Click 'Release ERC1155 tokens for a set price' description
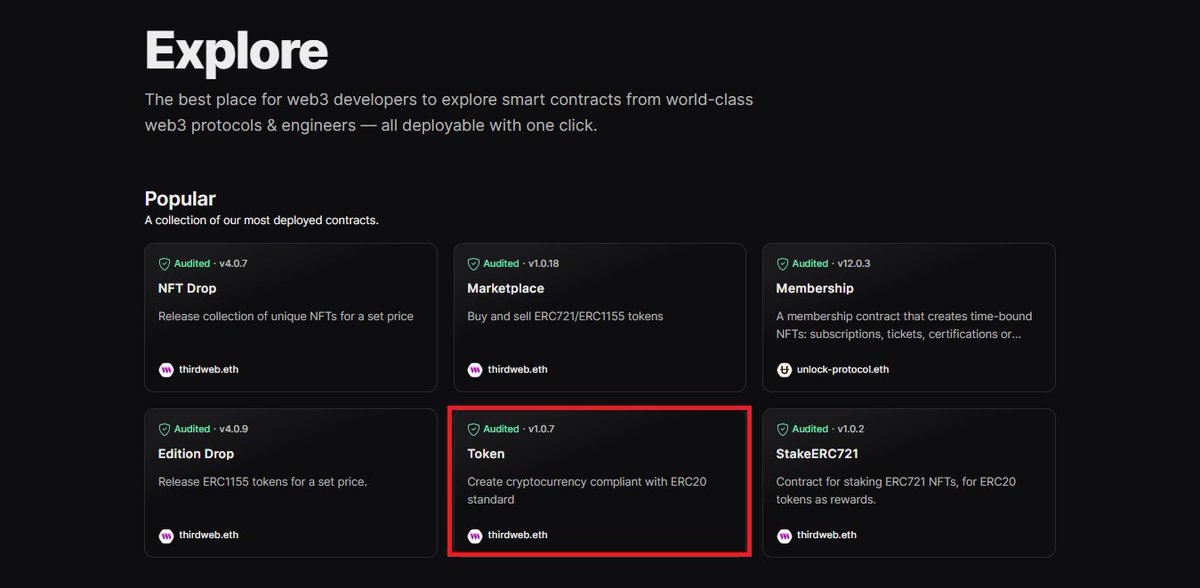Image resolution: width=1200 pixels, height=588 pixels. (263, 482)
